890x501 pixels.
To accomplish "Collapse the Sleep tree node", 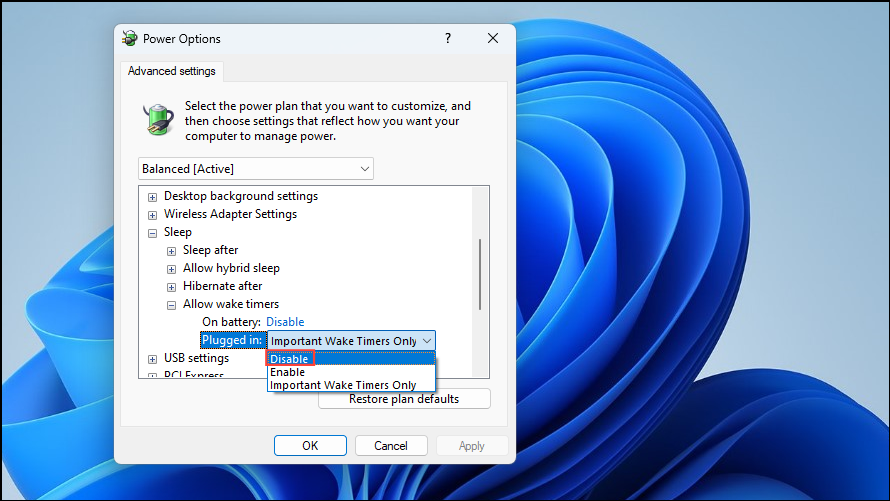I will point(152,233).
